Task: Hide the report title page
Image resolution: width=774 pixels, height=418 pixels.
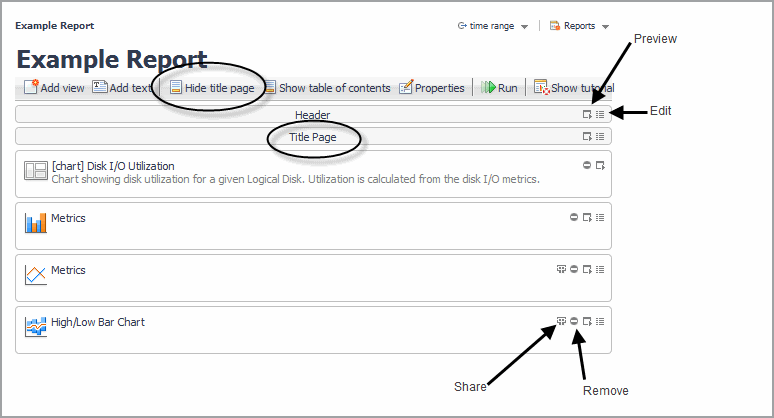Action: 211,88
